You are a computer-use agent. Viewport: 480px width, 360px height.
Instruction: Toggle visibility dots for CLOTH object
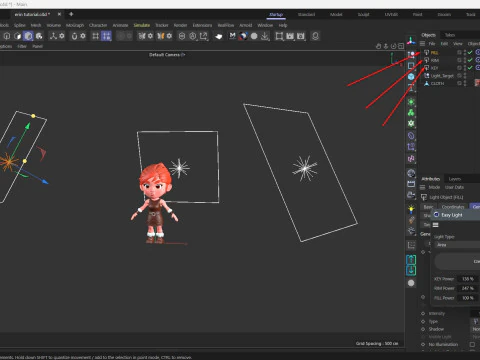point(465,84)
